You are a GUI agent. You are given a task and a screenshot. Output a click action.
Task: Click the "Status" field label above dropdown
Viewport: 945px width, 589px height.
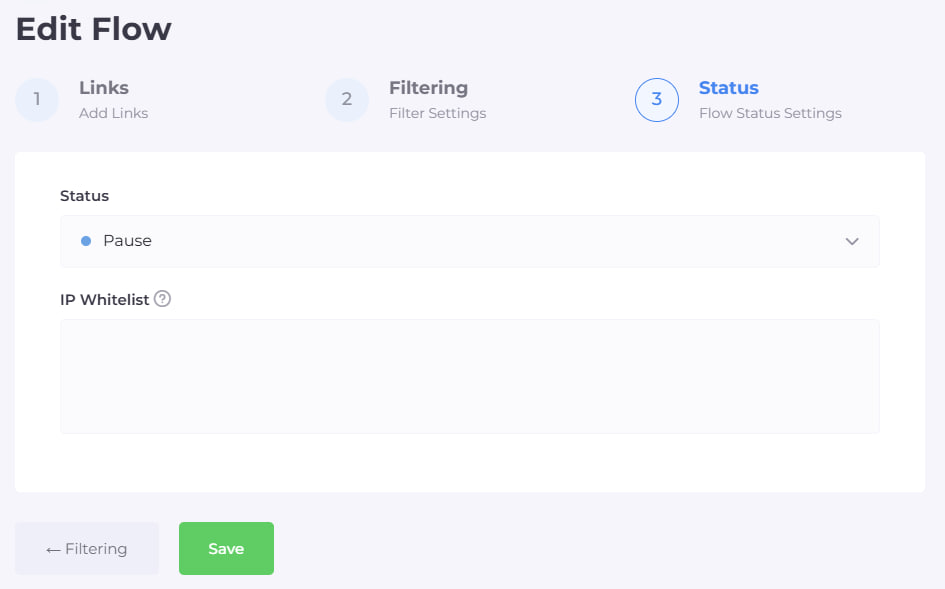(x=84, y=195)
